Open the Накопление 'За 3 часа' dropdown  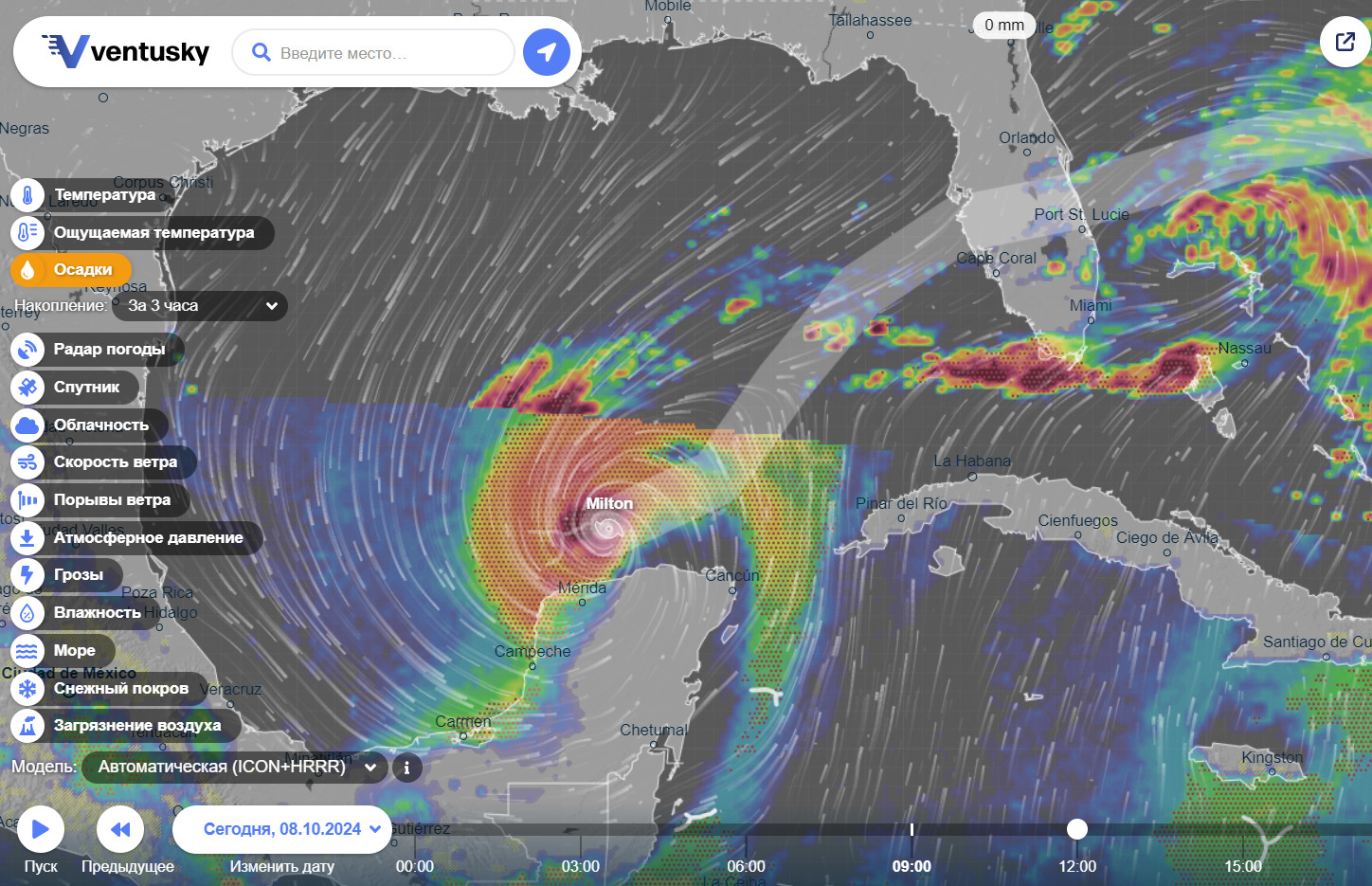click(x=200, y=306)
